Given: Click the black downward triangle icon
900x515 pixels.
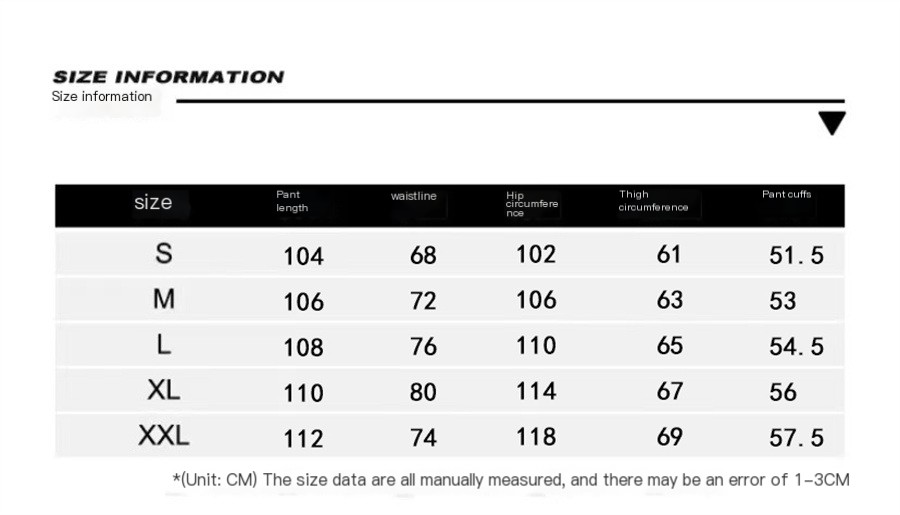Looking at the screenshot, I should coord(831,124).
